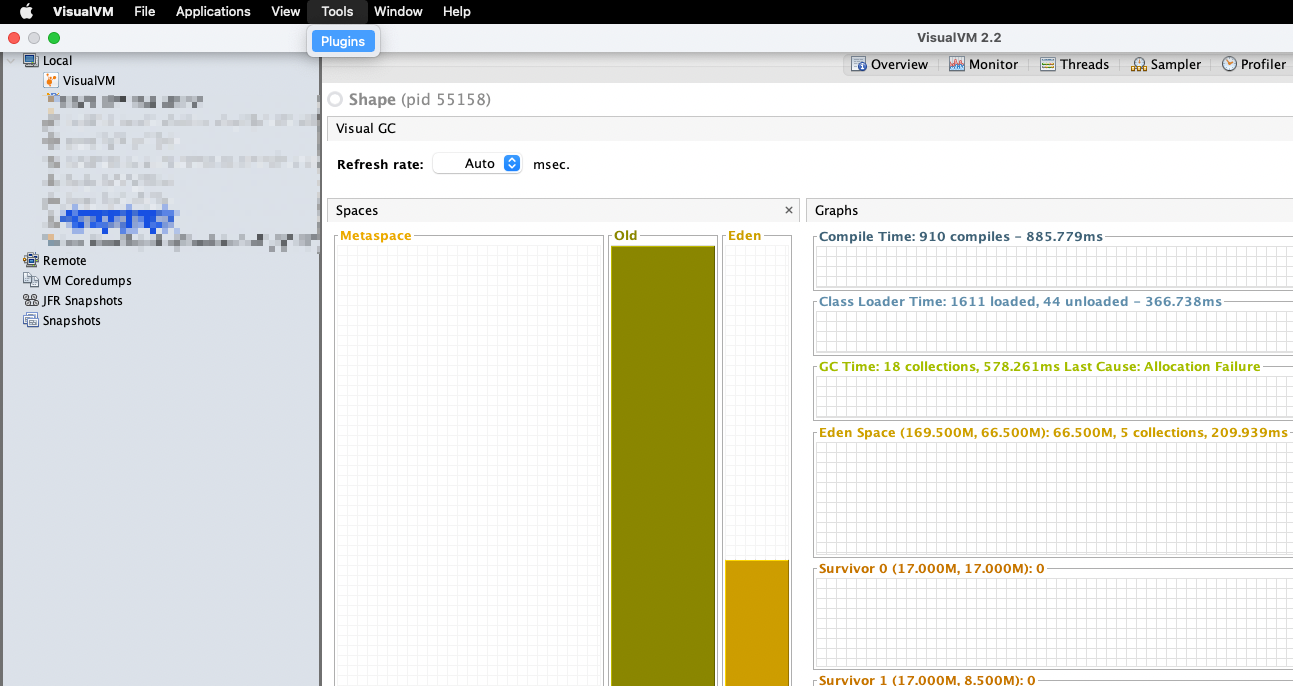This screenshot has width=1293, height=686.
Task: Click the Eden space usage bar
Action: [757, 623]
